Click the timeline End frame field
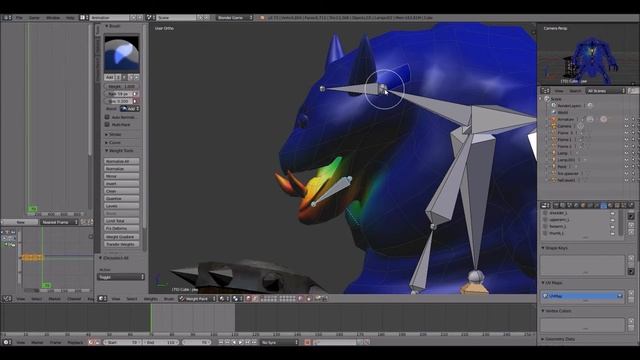 tap(161, 342)
